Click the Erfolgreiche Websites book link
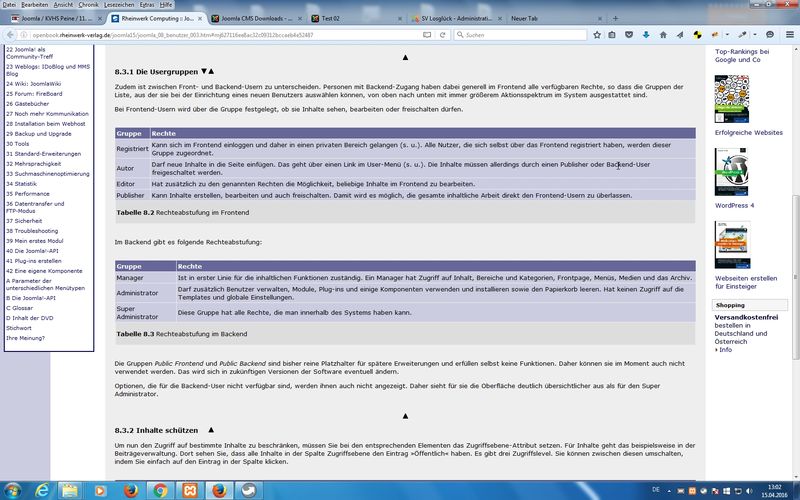Image resolution: width=800 pixels, height=500 pixels. 748,133
